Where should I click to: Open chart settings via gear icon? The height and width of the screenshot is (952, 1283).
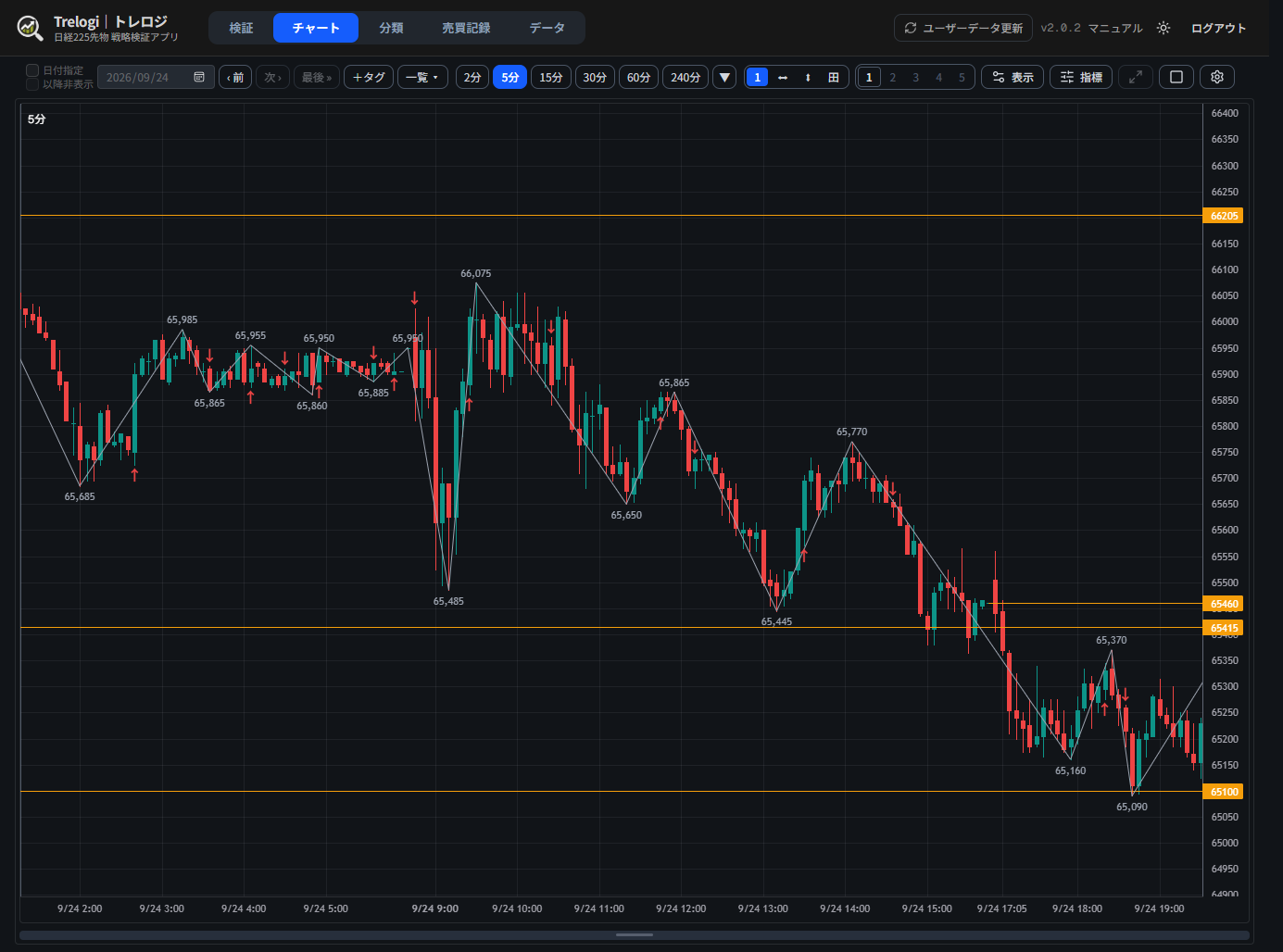click(1217, 77)
